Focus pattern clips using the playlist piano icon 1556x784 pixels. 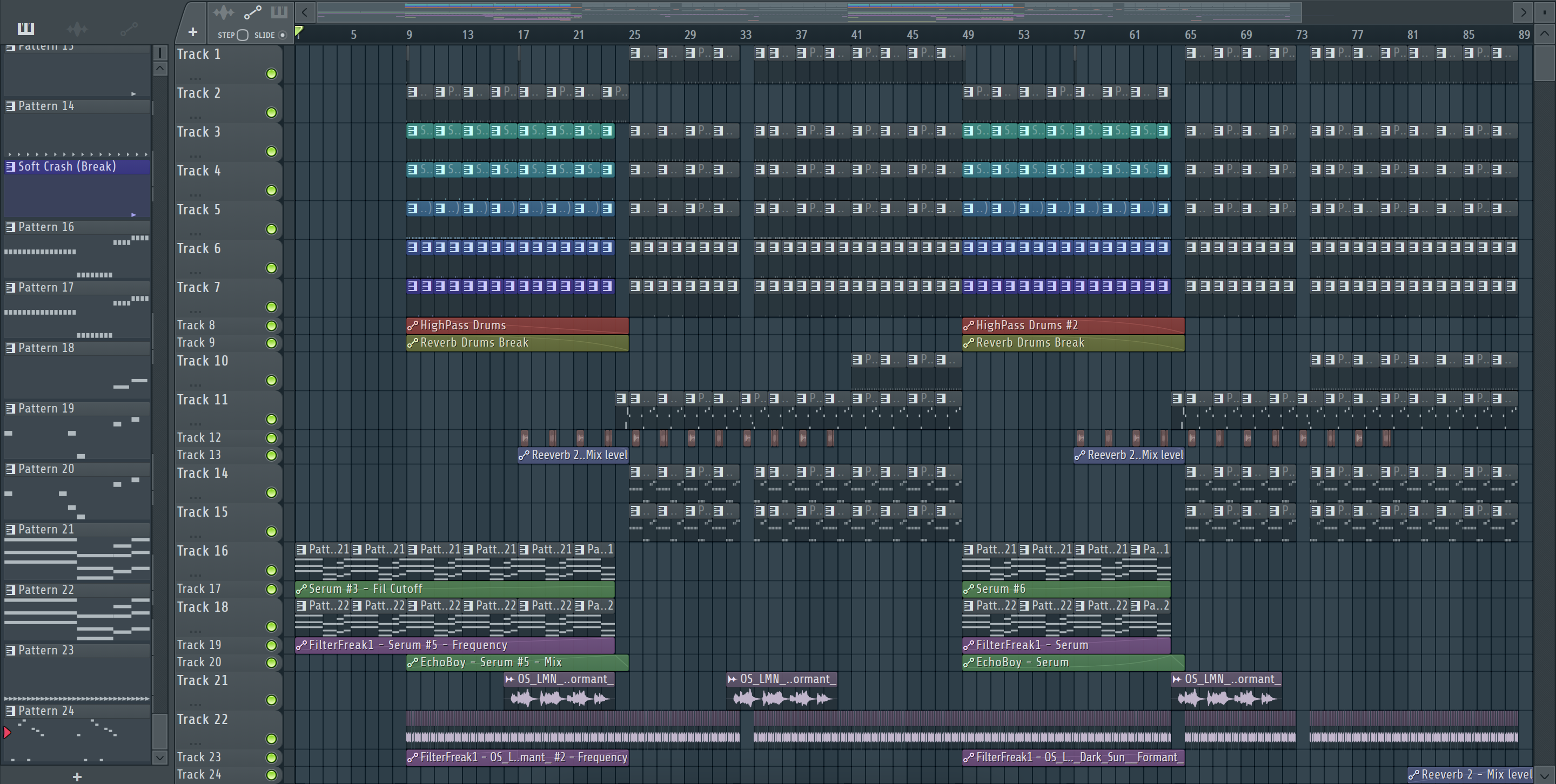click(x=279, y=12)
